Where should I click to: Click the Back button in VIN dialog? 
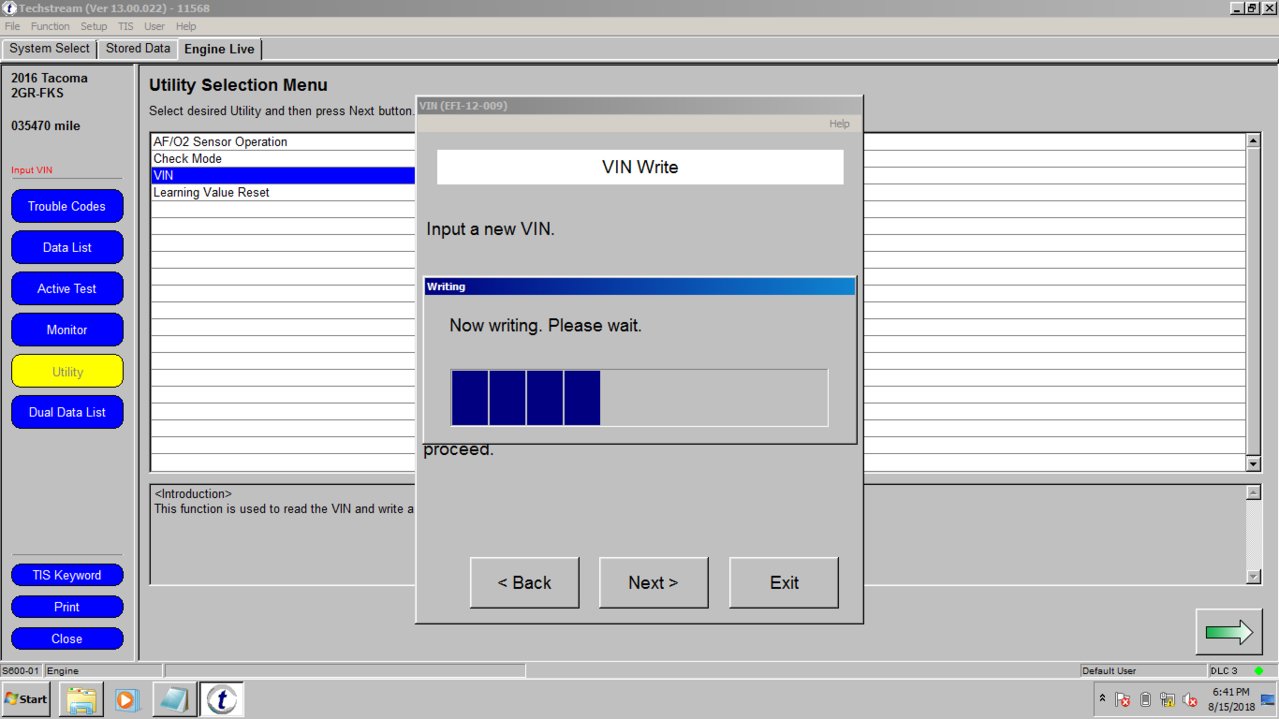525,583
